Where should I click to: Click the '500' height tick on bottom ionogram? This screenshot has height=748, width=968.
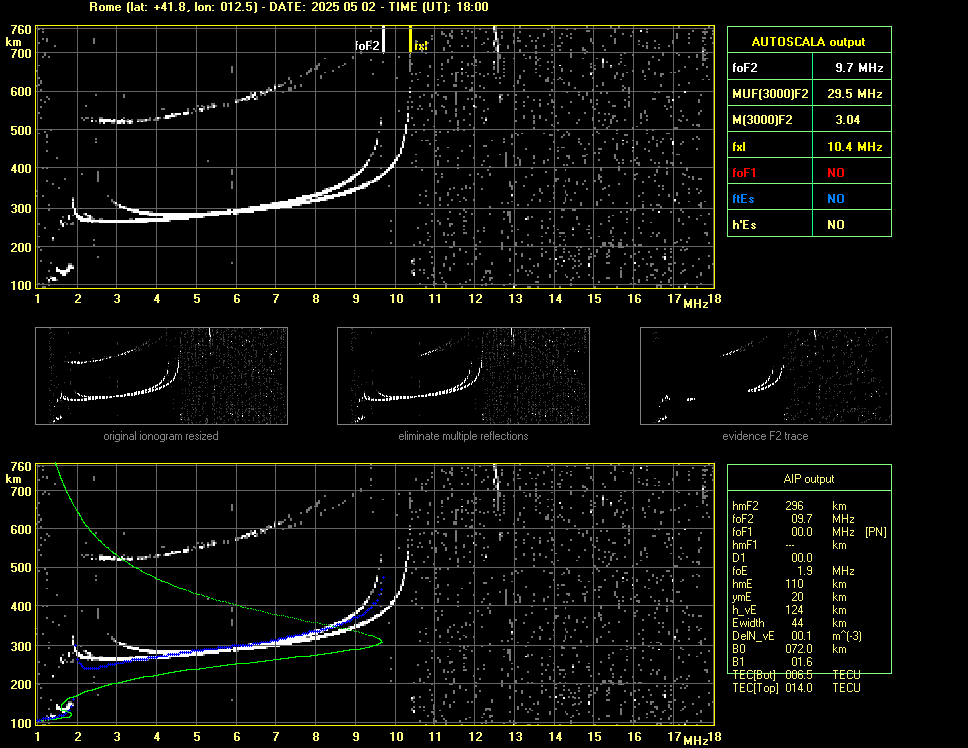click(21, 568)
